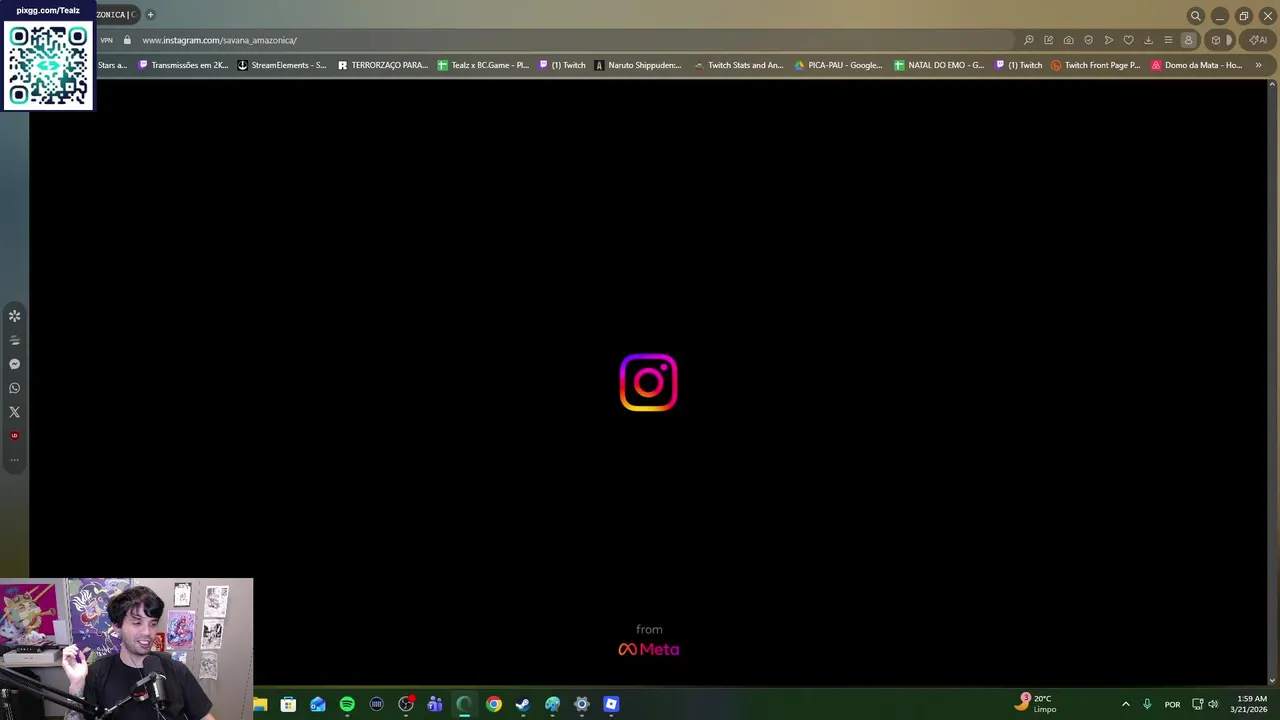Screen dimensions: 1280x720
Task: Toggle the half-circle switch beside the cube icon
Action: coord(1229,40)
